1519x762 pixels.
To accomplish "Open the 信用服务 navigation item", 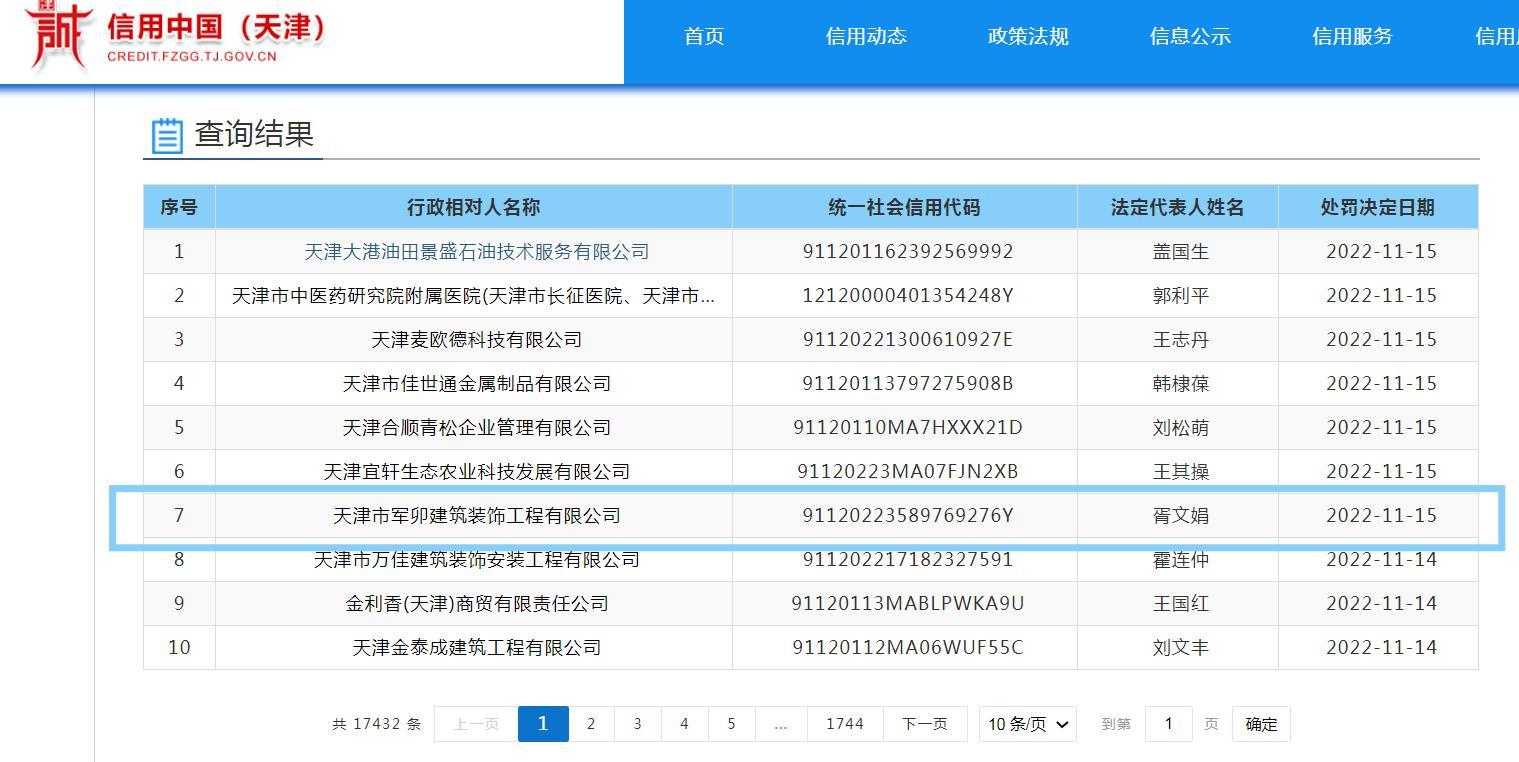I will 1352,37.
